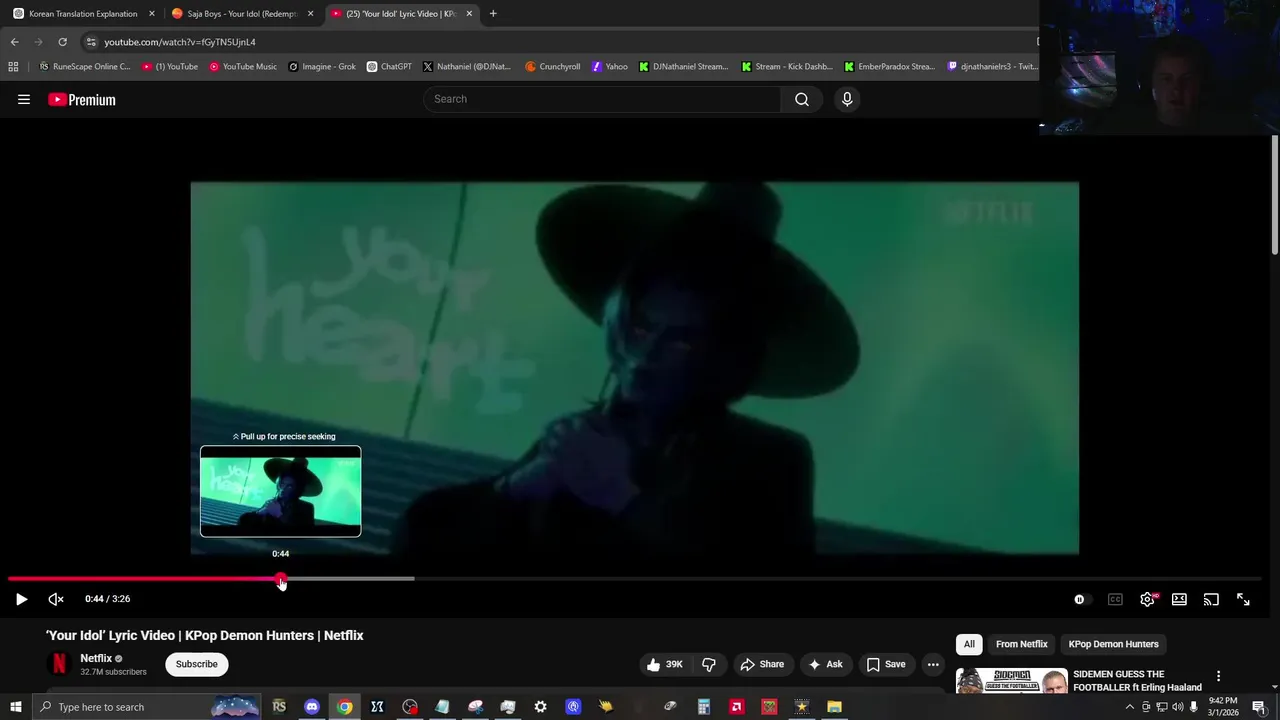Click the address bar URL

tap(180, 42)
